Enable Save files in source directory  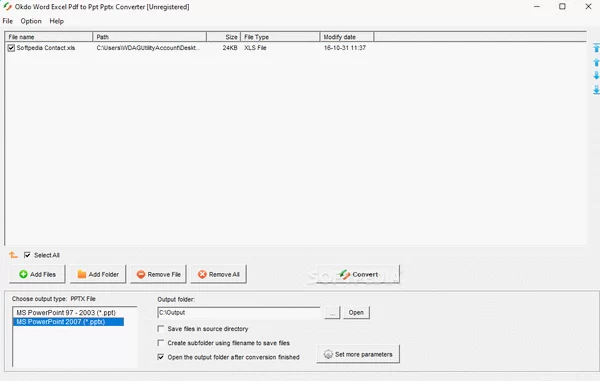point(161,329)
